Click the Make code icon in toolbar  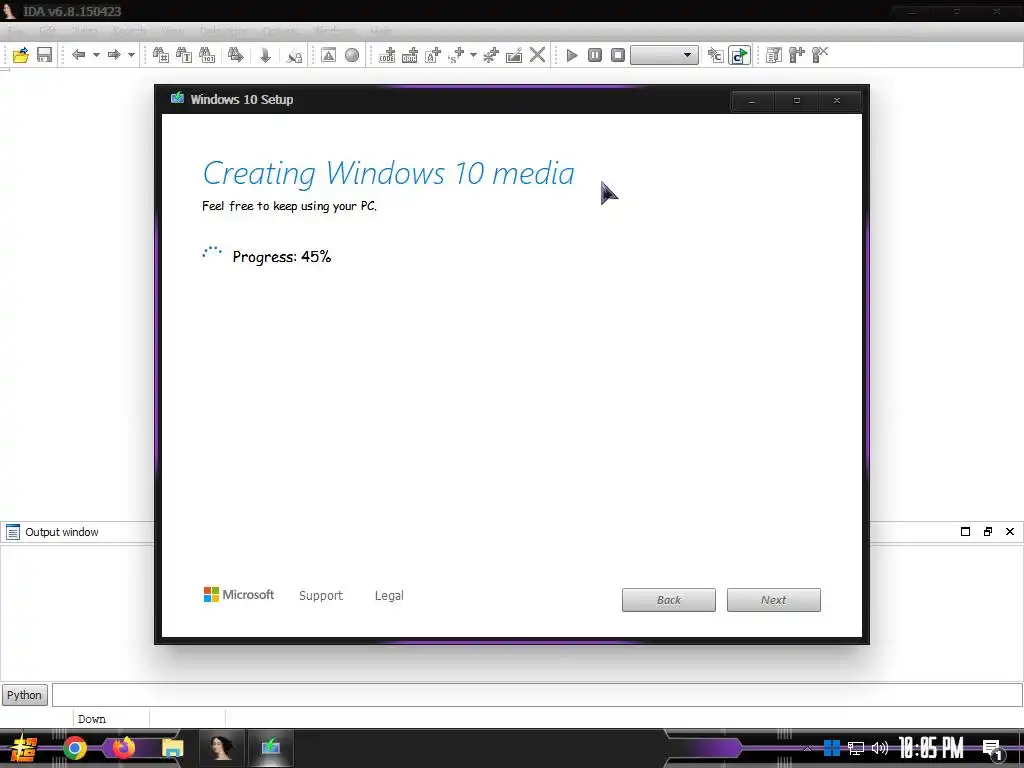(387, 55)
